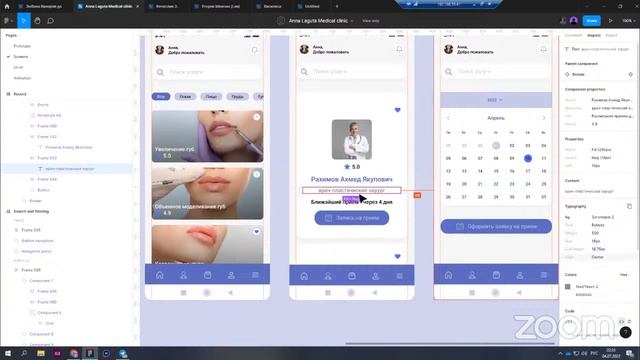Go to next month in calendar

tap(544, 118)
